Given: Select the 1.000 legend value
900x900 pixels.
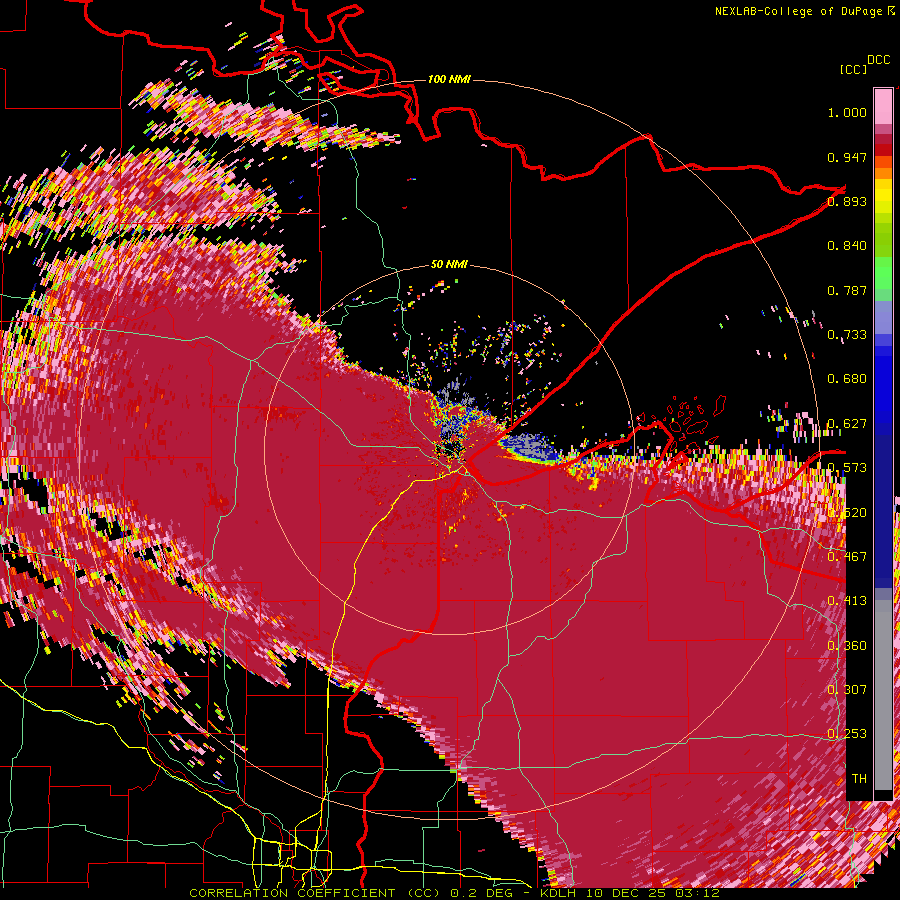Looking at the screenshot, I should (847, 112).
